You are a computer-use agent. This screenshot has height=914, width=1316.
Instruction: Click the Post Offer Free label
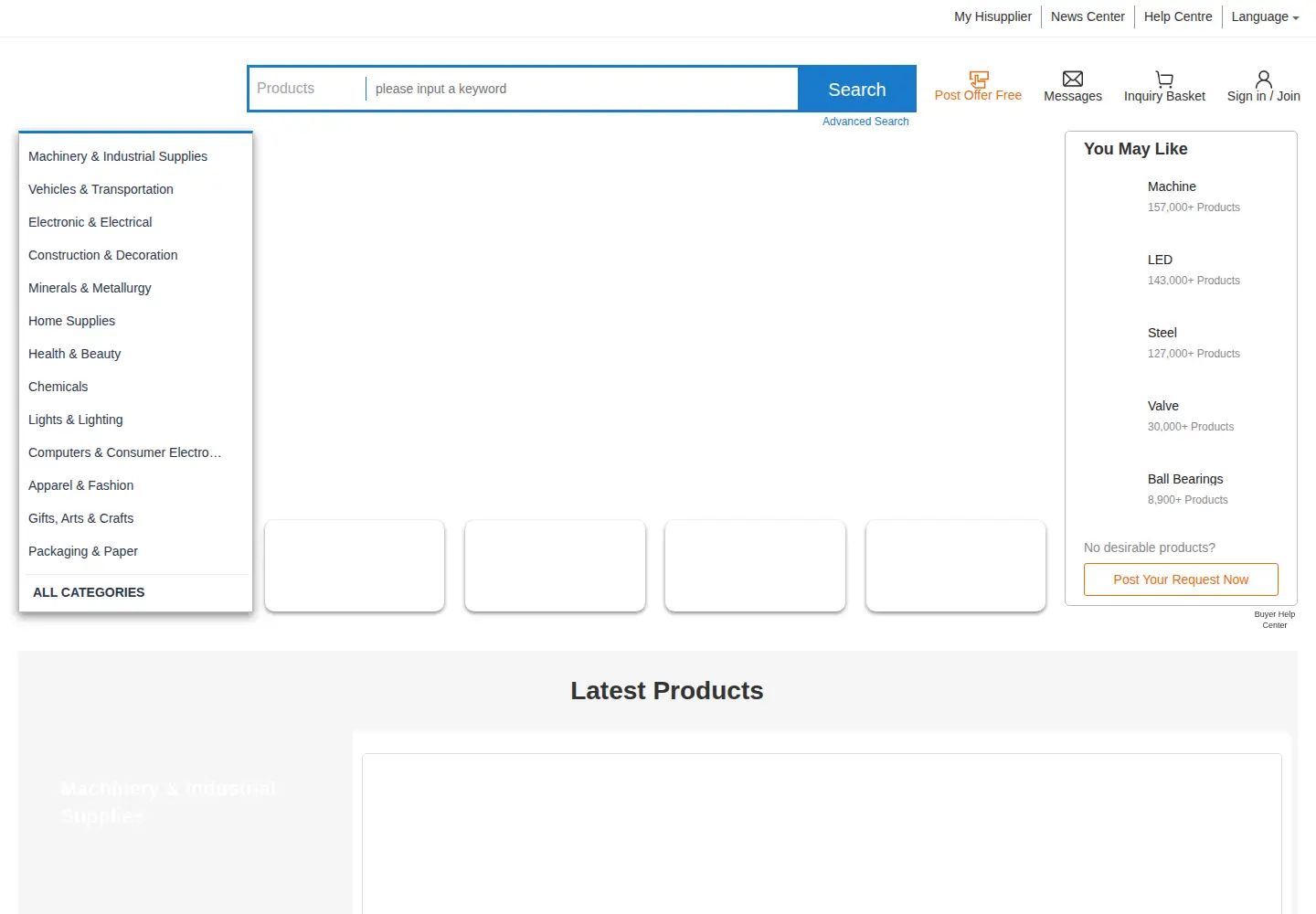(x=978, y=95)
